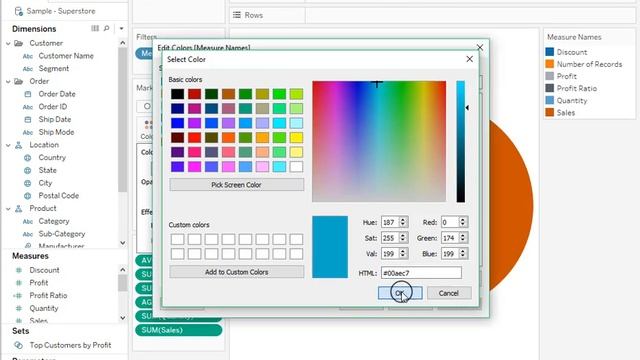This screenshot has height=360, width=640.
Task: Select the Sub-Category dimension
Action: 62,234
